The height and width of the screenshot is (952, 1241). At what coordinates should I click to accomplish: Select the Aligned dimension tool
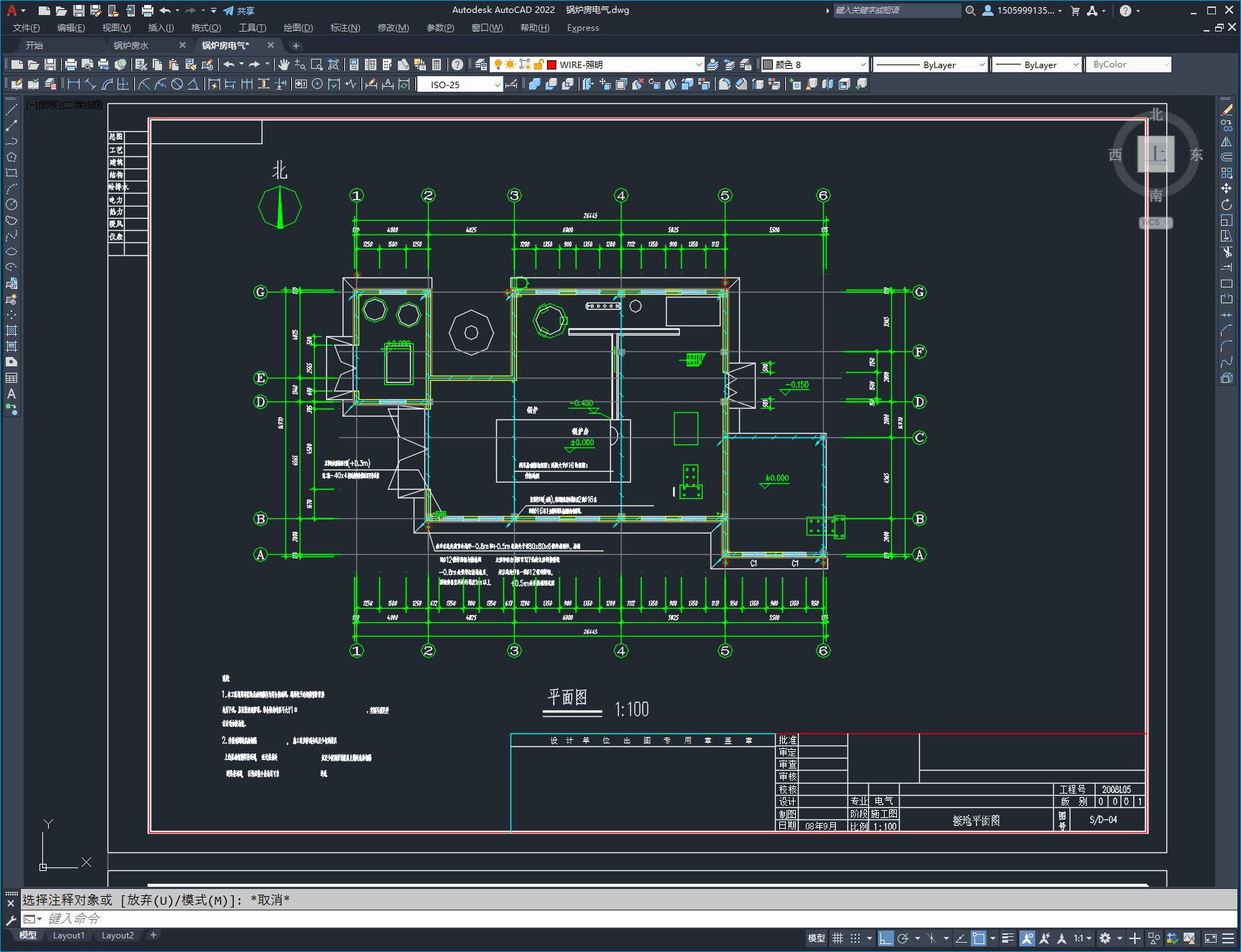coord(90,85)
